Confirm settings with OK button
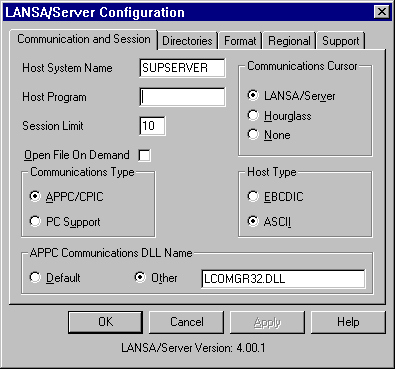Screen dimensions: 395x369 click(105, 322)
